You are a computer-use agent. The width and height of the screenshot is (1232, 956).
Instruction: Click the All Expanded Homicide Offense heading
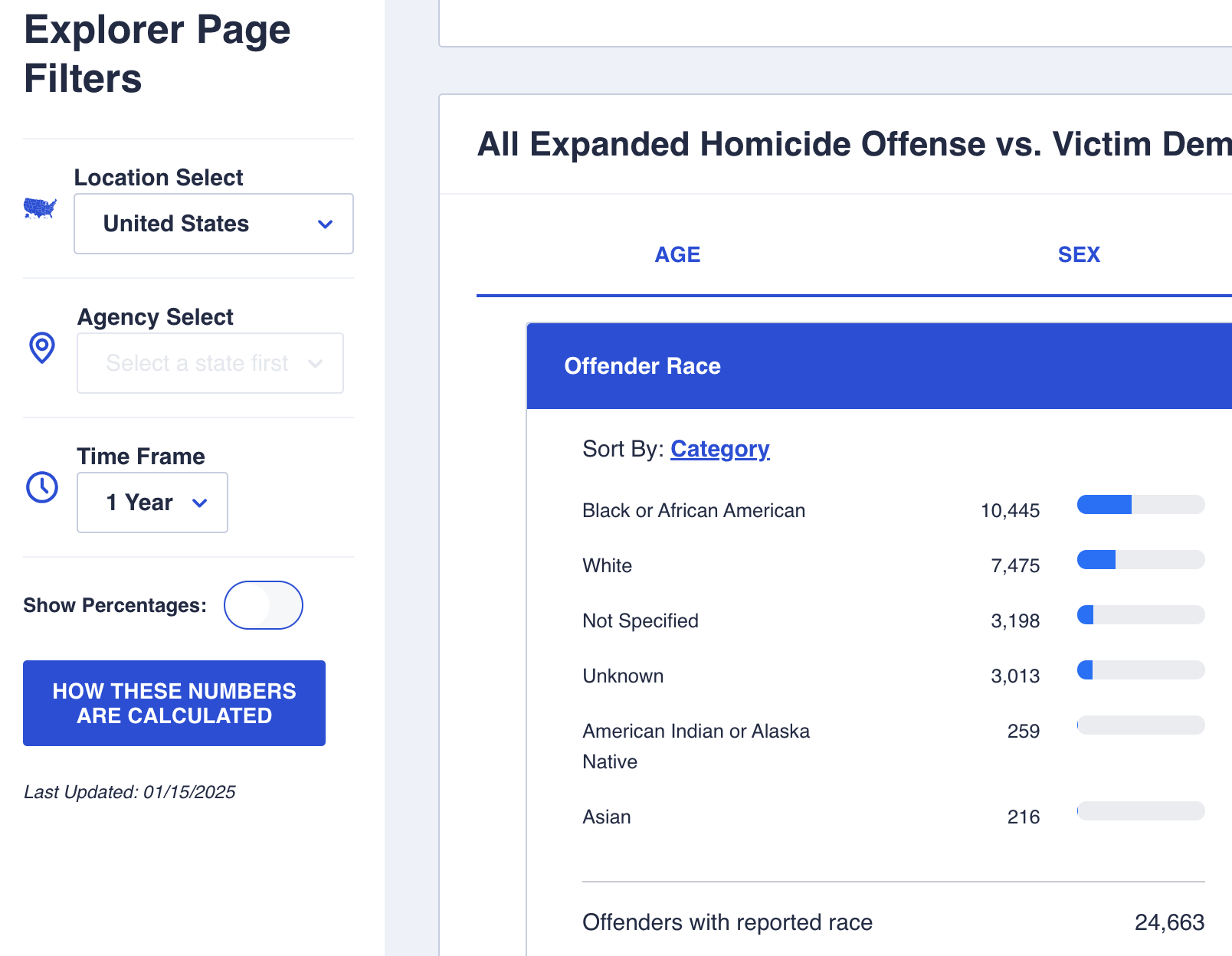coord(854,144)
